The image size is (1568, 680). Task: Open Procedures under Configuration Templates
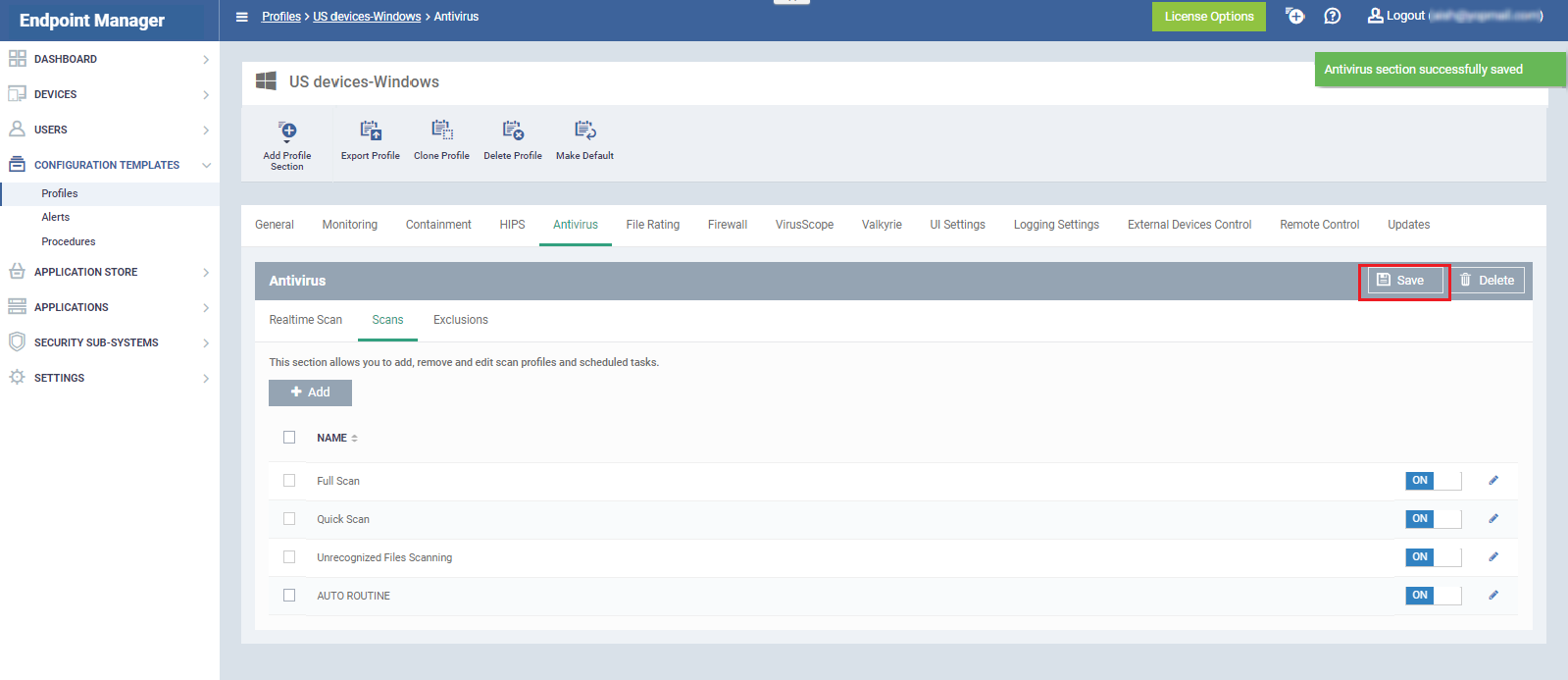(69, 241)
